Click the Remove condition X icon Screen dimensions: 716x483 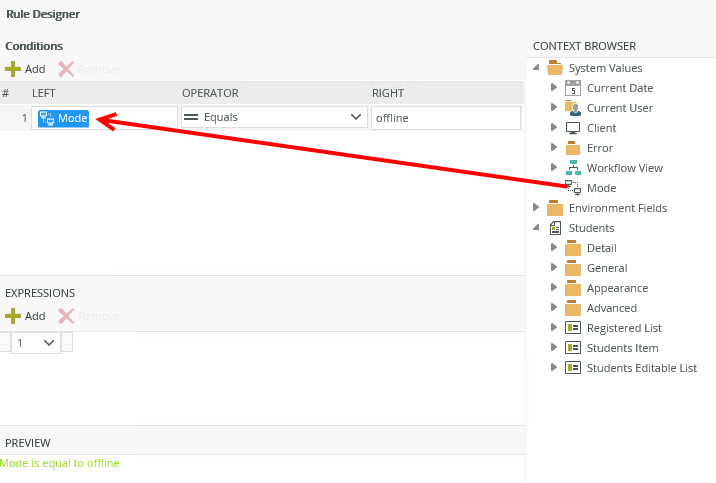pyautogui.click(x=66, y=69)
